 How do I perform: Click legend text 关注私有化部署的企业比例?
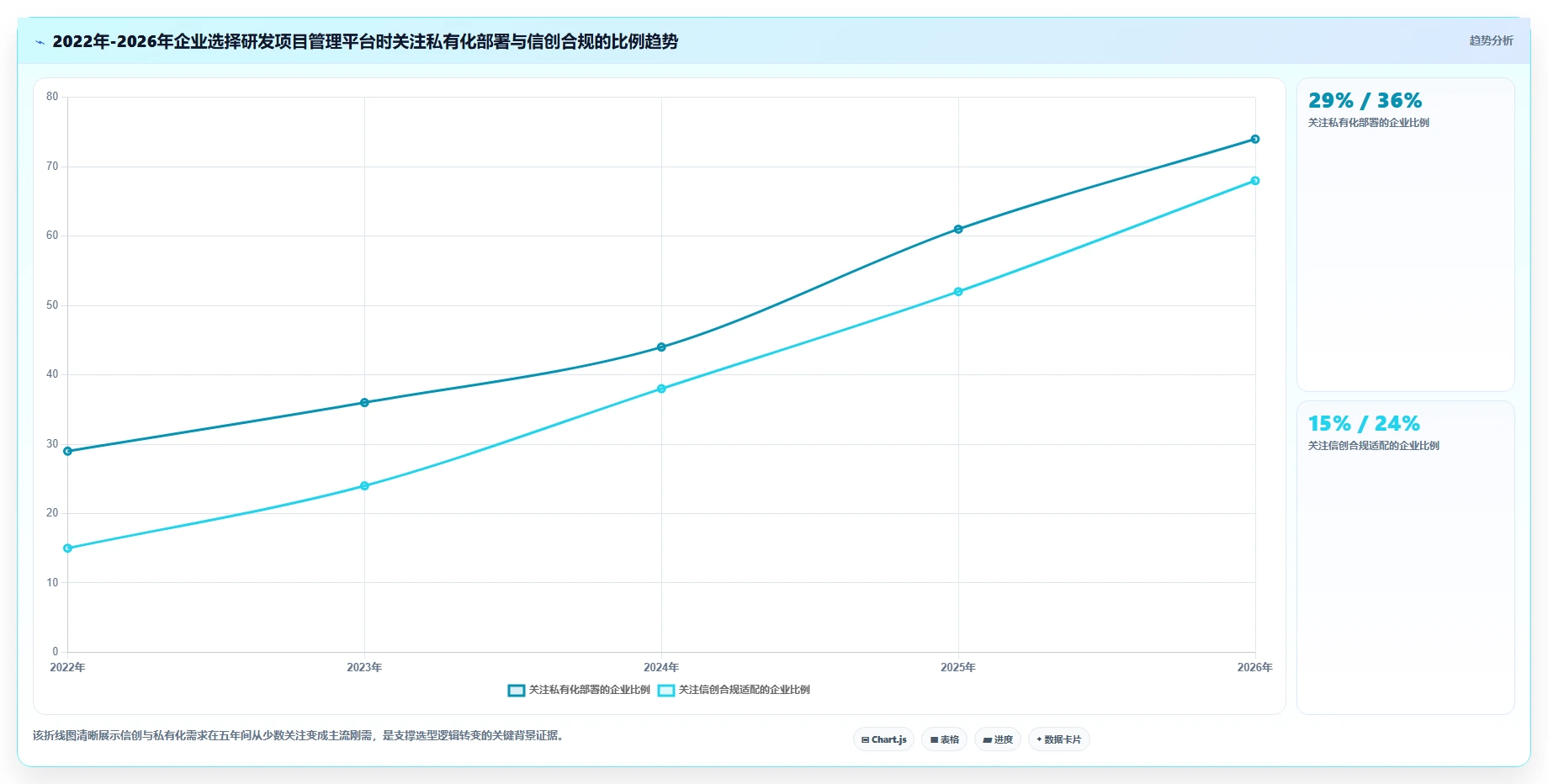(589, 690)
